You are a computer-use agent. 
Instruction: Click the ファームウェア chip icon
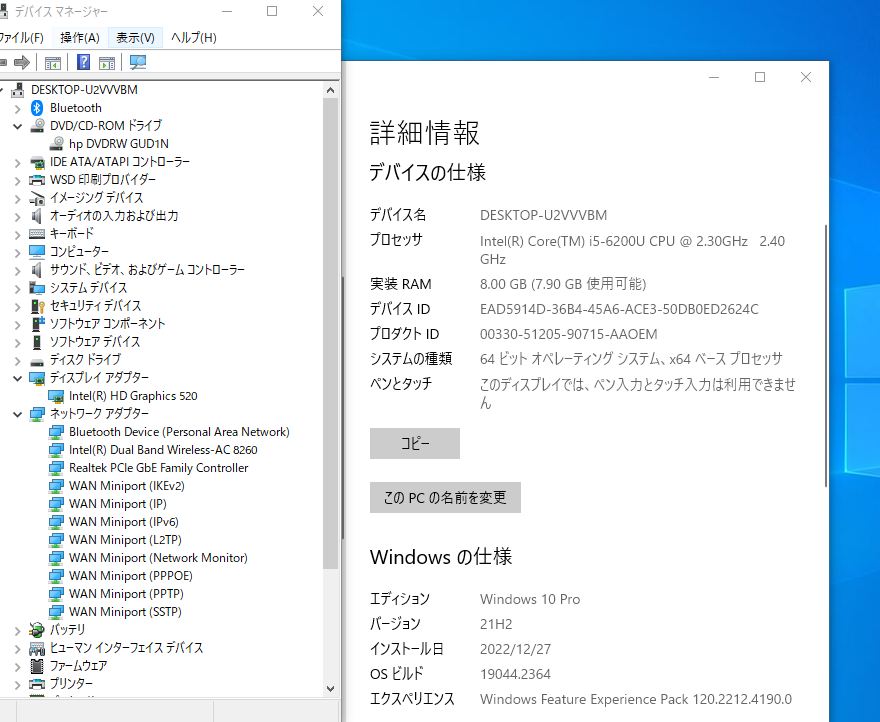pyautogui.click(x=37, y=666)
